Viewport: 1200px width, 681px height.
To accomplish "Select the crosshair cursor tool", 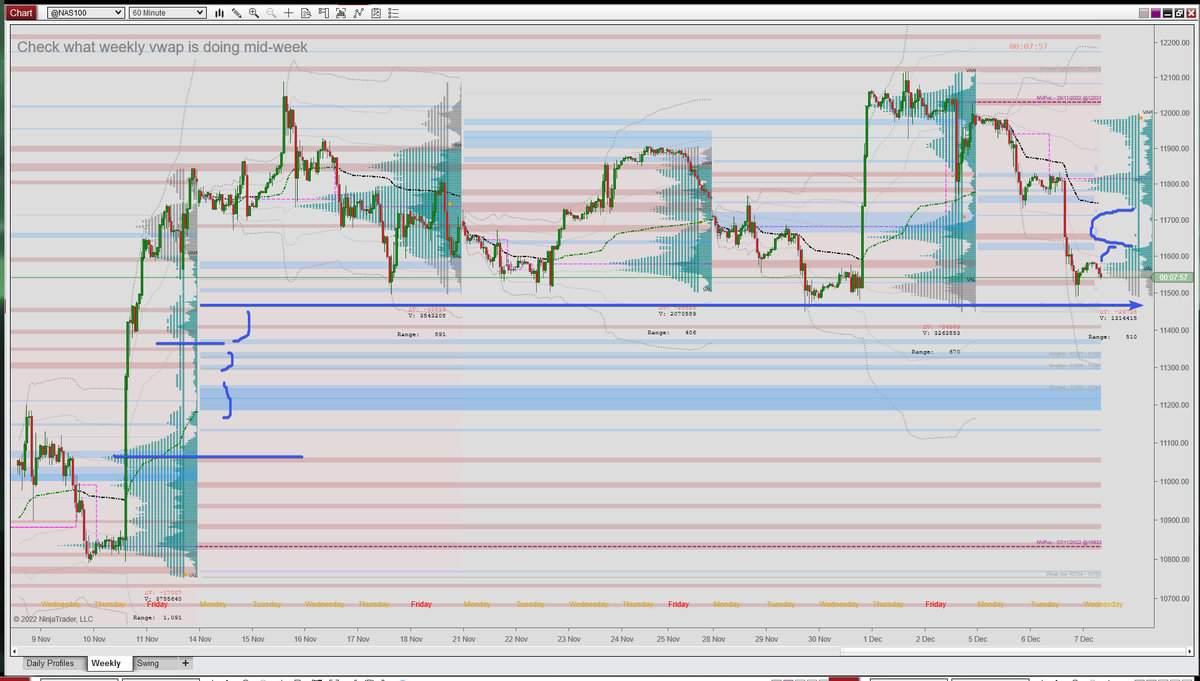I will coord(288,13).
